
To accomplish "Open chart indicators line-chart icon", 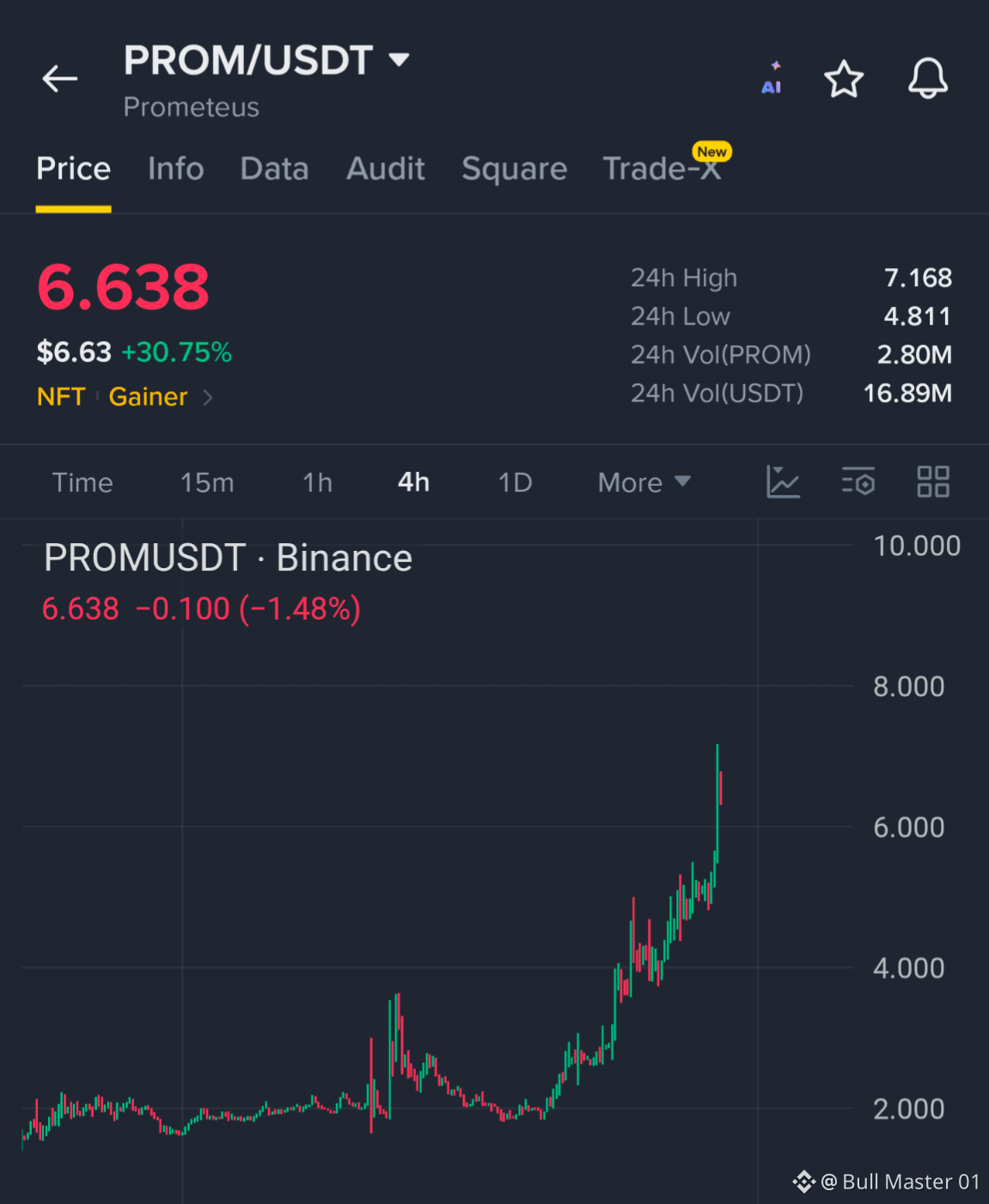I will pos(783,482).
